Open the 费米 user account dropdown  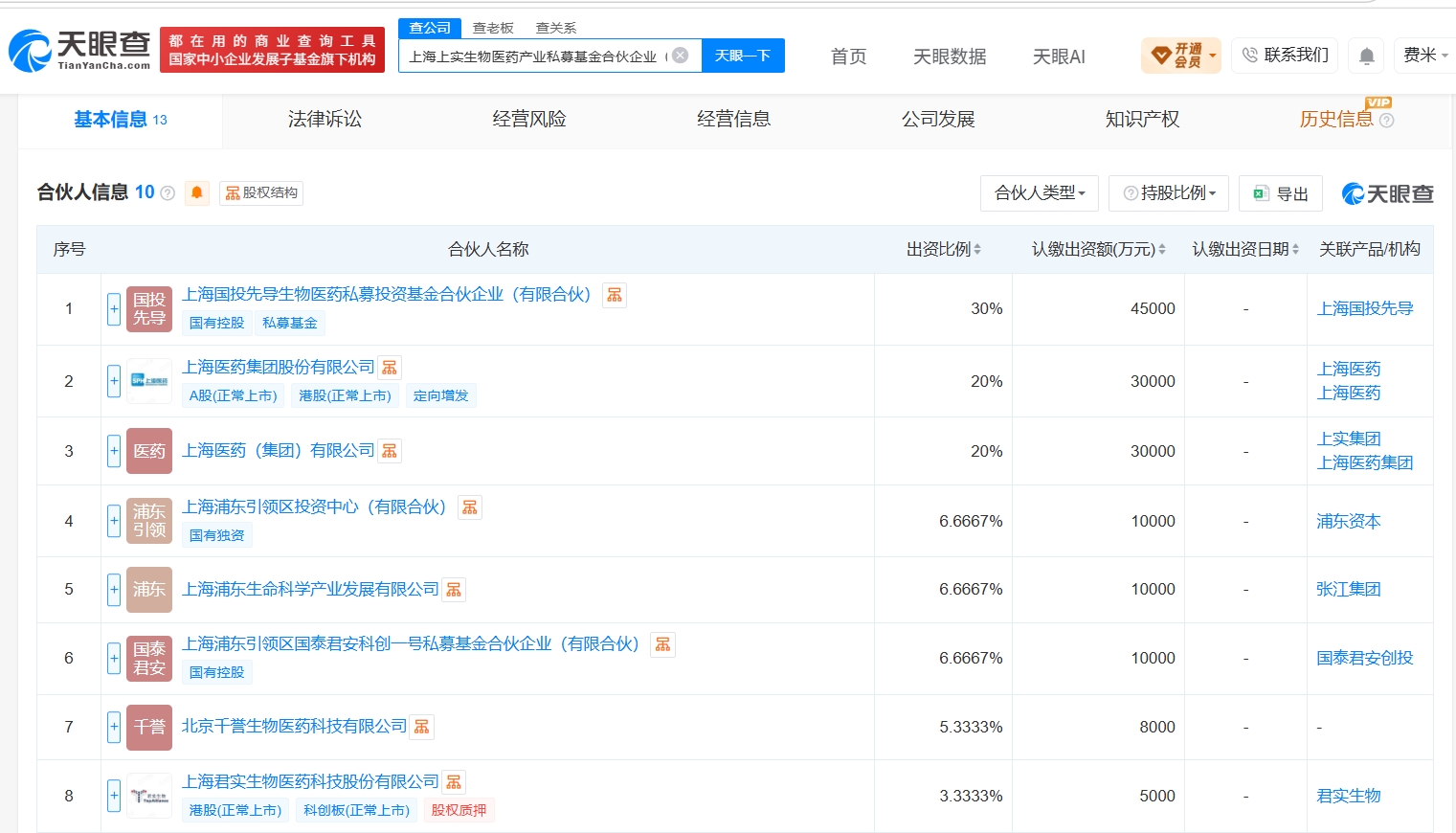[x=1425, y=56]
